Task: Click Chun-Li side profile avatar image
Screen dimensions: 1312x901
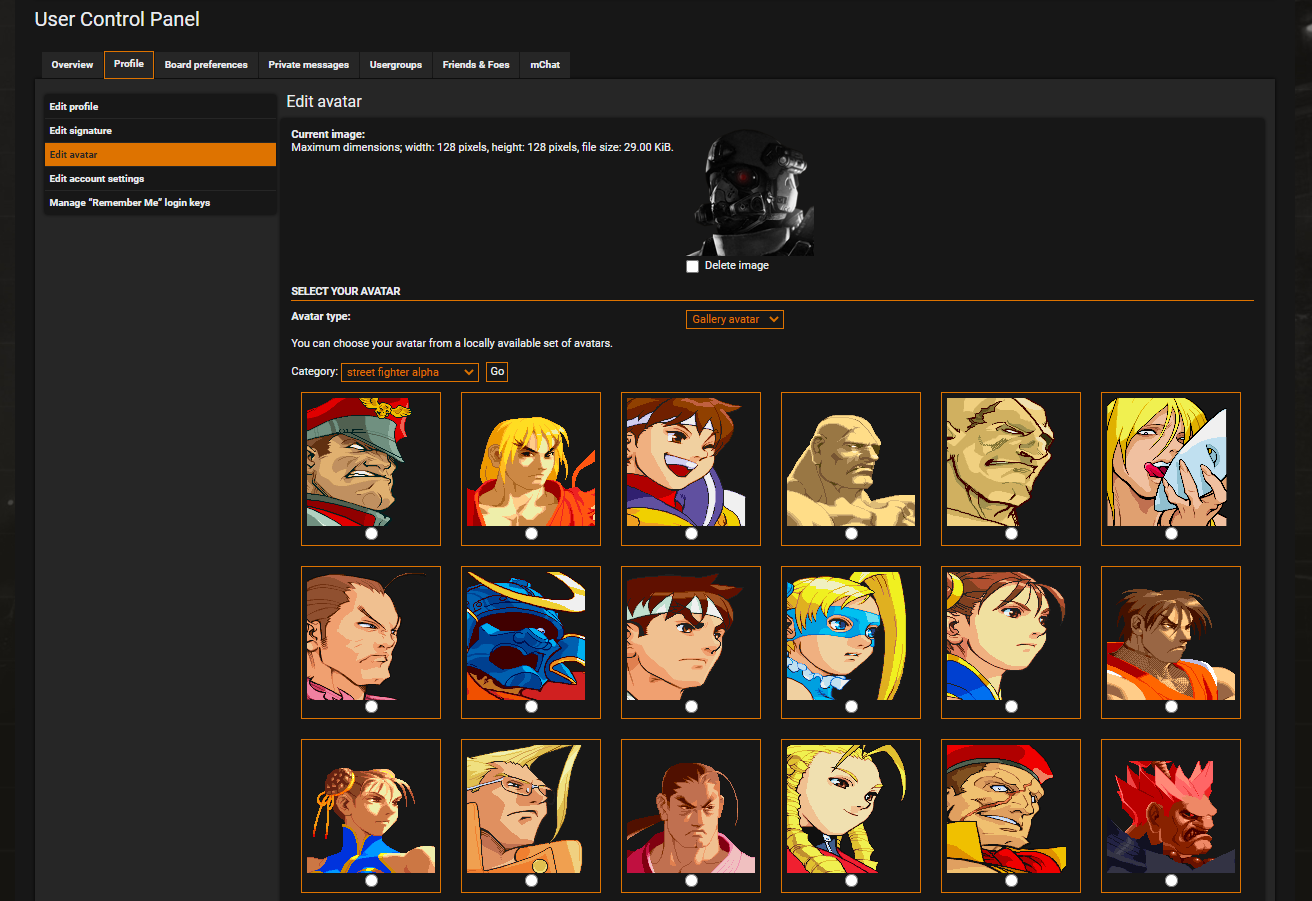Action: click(x=1011, y=636)
